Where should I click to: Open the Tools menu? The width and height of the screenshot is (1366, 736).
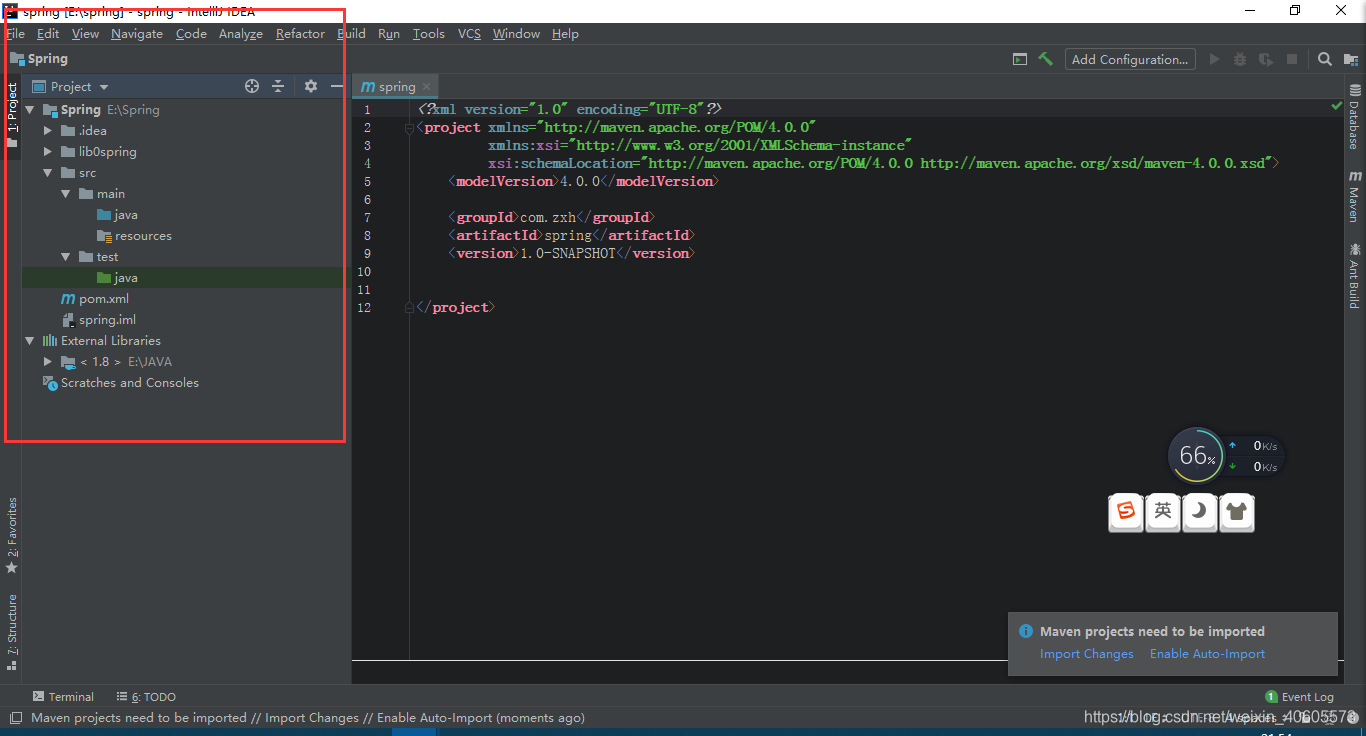click(x=429, y=34)
